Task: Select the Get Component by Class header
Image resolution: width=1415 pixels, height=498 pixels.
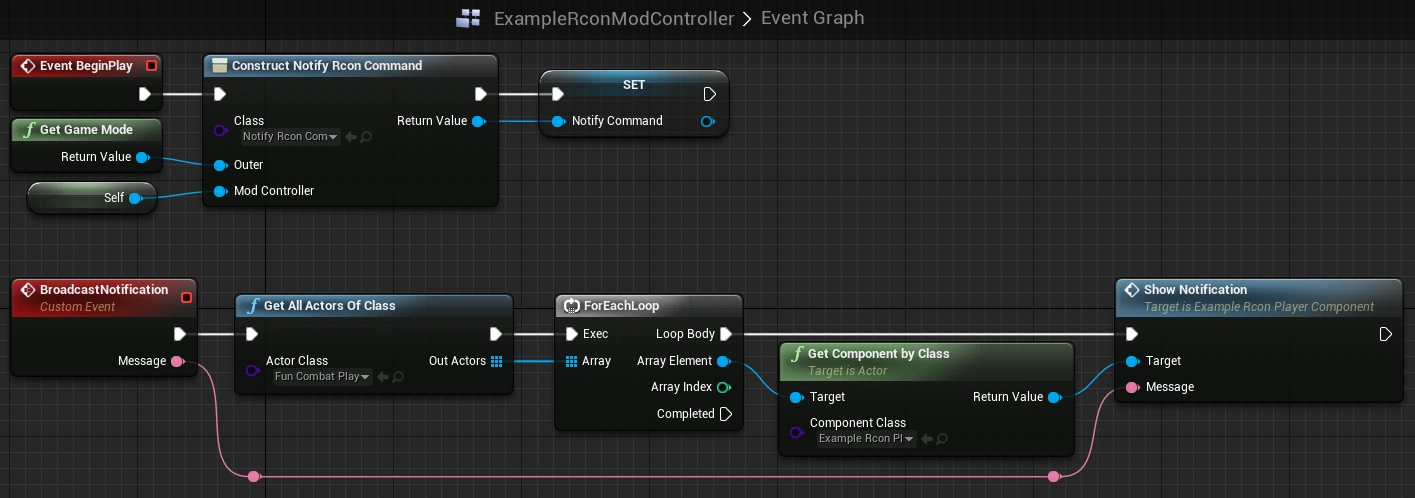Action: 926,361
